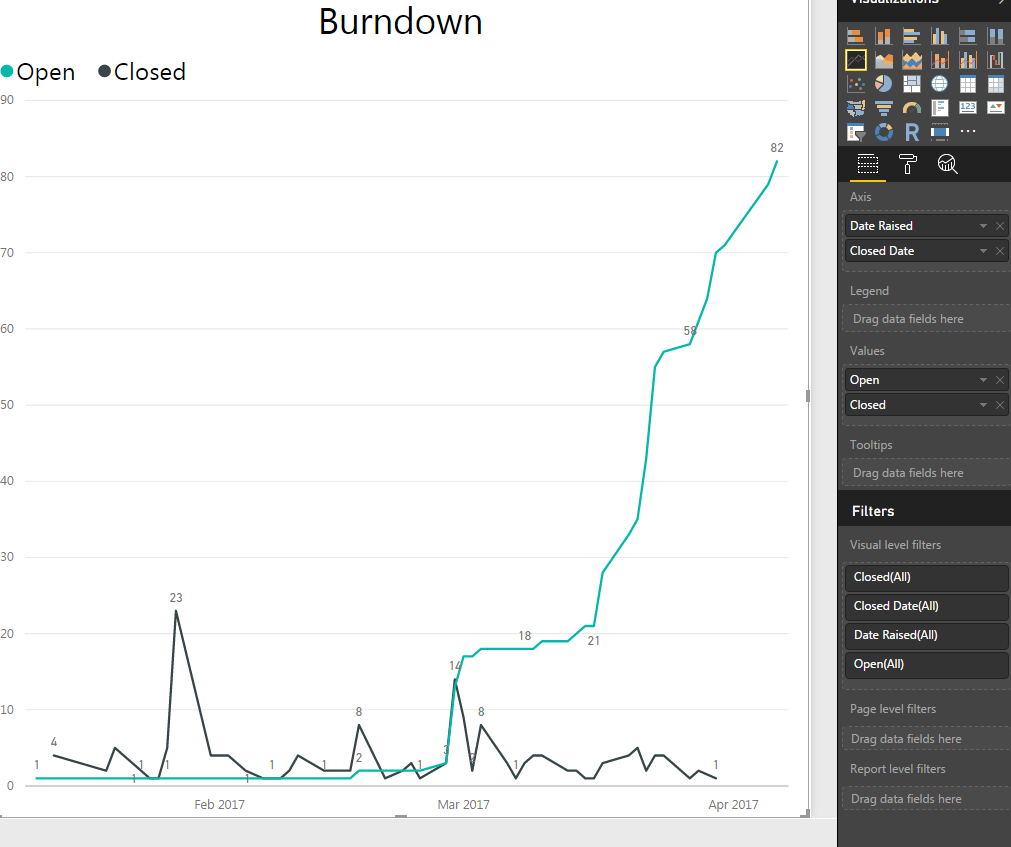Viewport: 1011px width, 847px height.
Task: Select the scatter chart visual
Action: click(856, 84)
